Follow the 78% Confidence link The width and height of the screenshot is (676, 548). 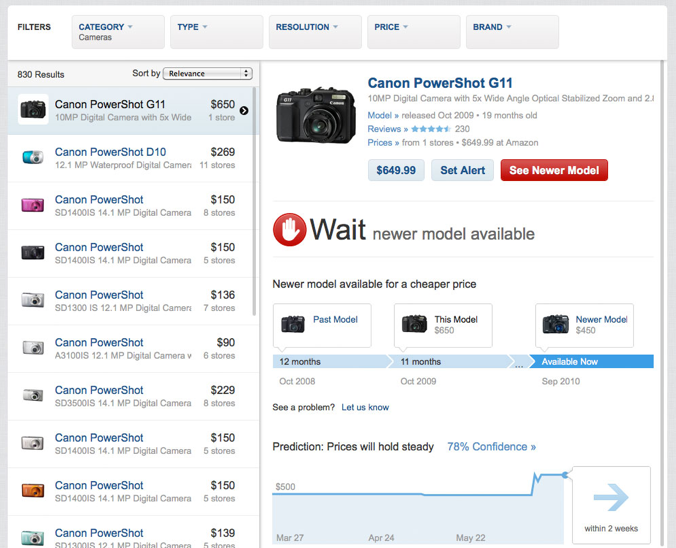(491, 447)
